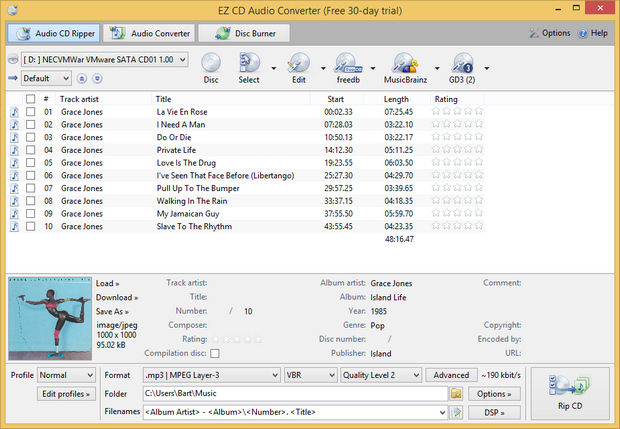Click the load disc down-arrow icon
This screenshot has width=620, height=429.
pyautogui.click(x=97, y=79)
